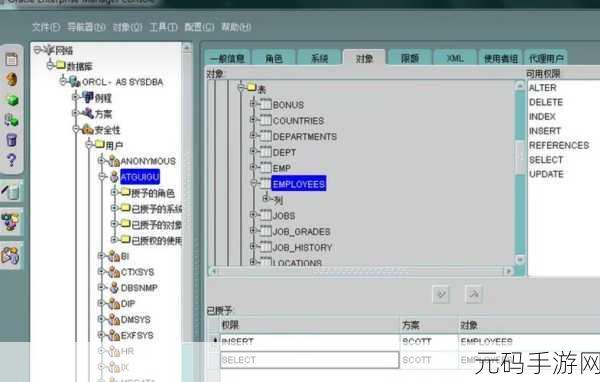Select REFERENCES in available privileges list
The height and width of the screenshot is (382, 600).
[559, 145]
